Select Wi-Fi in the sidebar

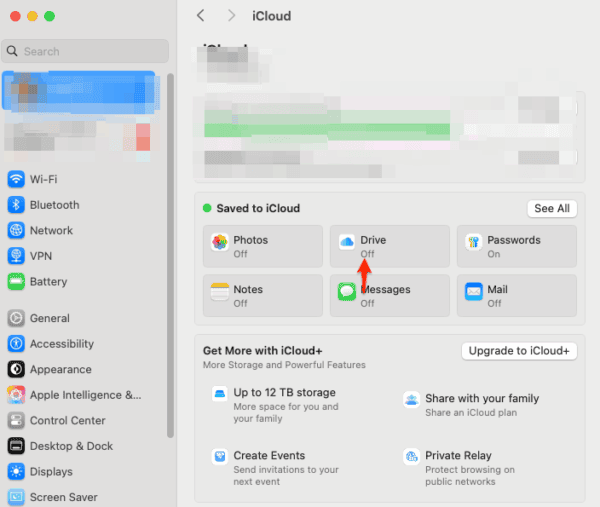(x=43, y=179)
